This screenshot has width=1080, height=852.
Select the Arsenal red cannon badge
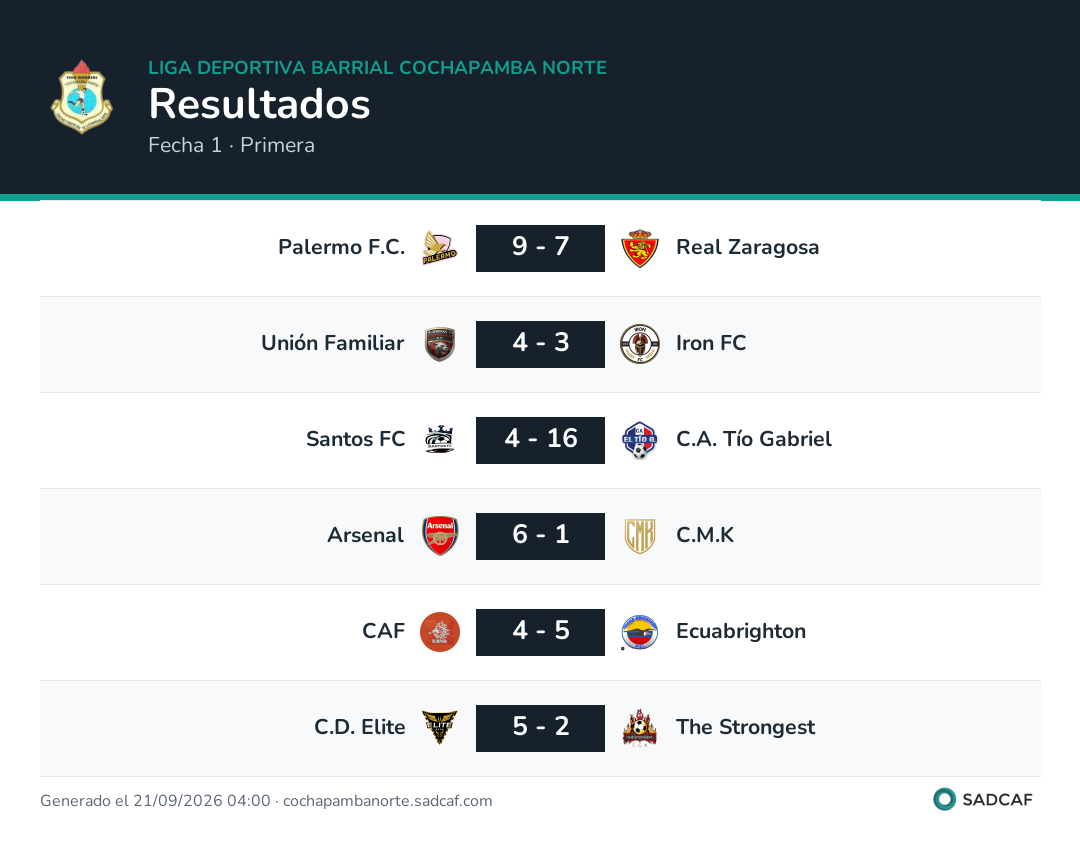tap(439, 535)
